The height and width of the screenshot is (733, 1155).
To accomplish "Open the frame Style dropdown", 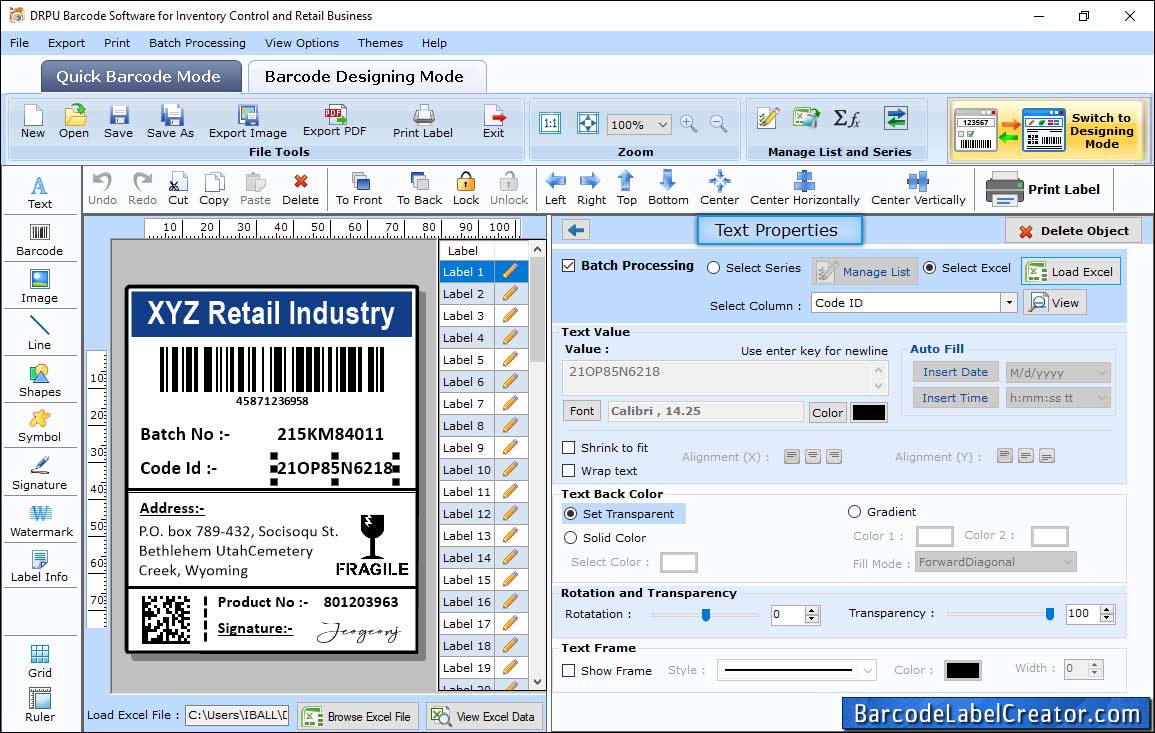I will tap(868, 670).
